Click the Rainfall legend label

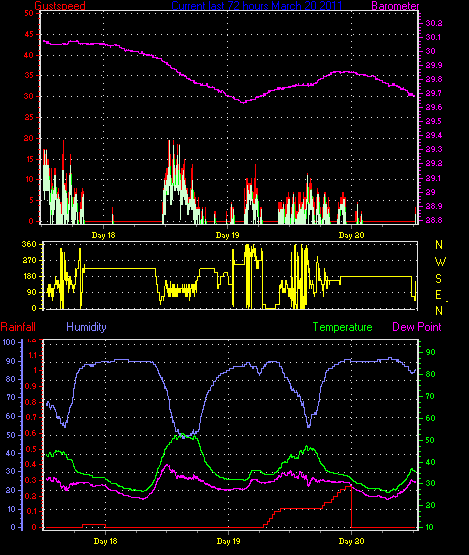[x=18, y=327]
